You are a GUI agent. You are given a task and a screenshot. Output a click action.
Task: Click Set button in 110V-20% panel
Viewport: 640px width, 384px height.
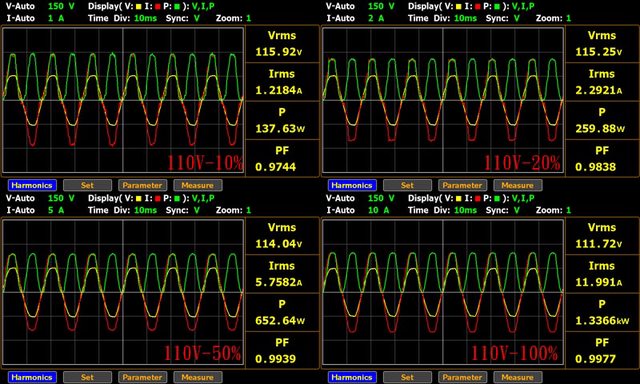pos(407,185)
